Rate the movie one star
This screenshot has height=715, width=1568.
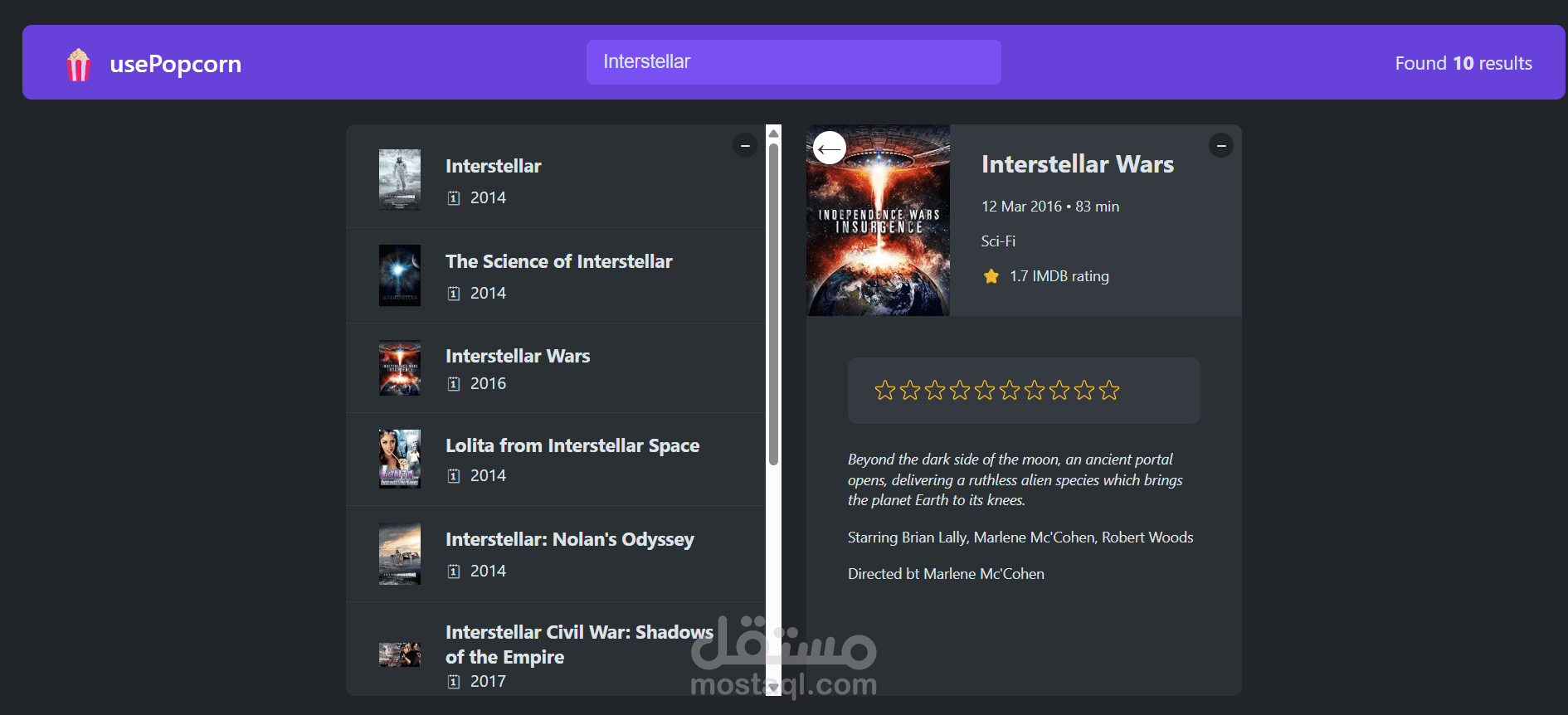(x=885, y=390)
